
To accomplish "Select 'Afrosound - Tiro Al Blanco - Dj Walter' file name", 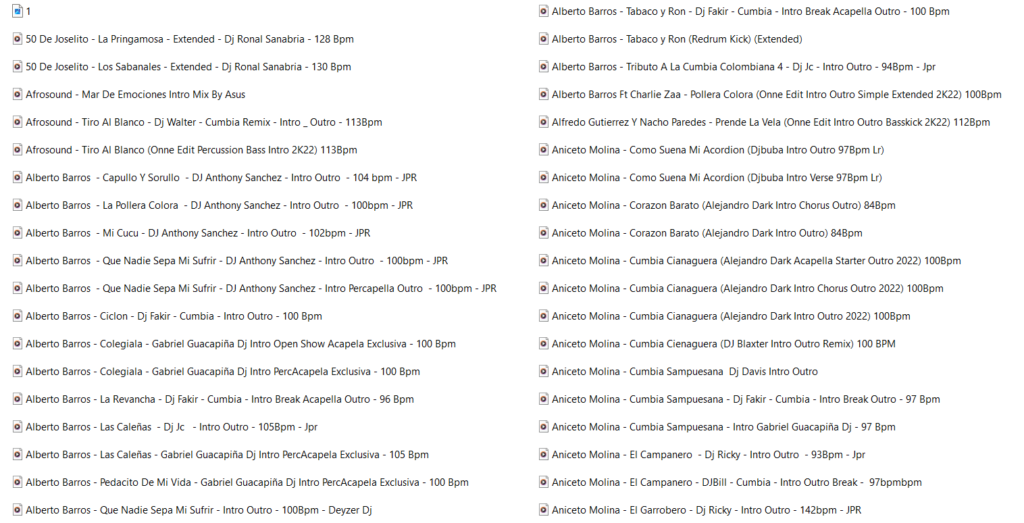I will click(204, 122).
